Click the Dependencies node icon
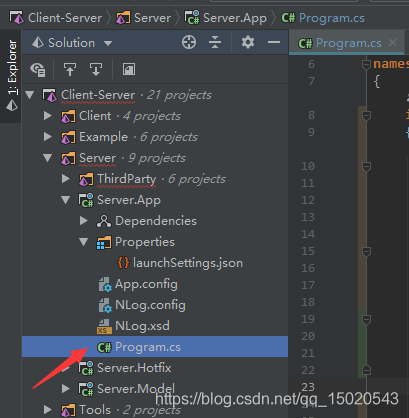This screenshot has height=418, width=409. coord(104,221)
